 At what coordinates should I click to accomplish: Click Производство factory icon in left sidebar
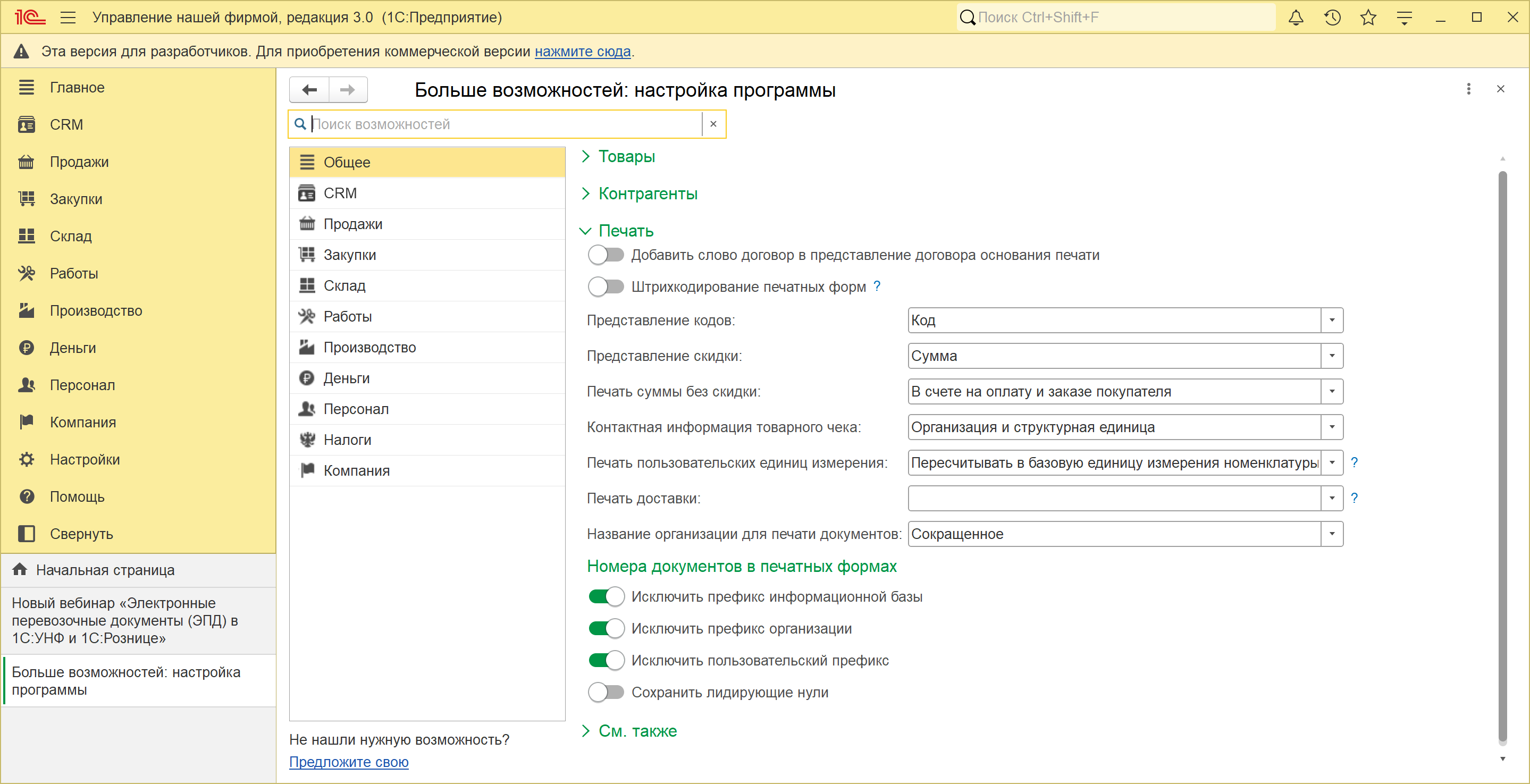pos(26,310)
